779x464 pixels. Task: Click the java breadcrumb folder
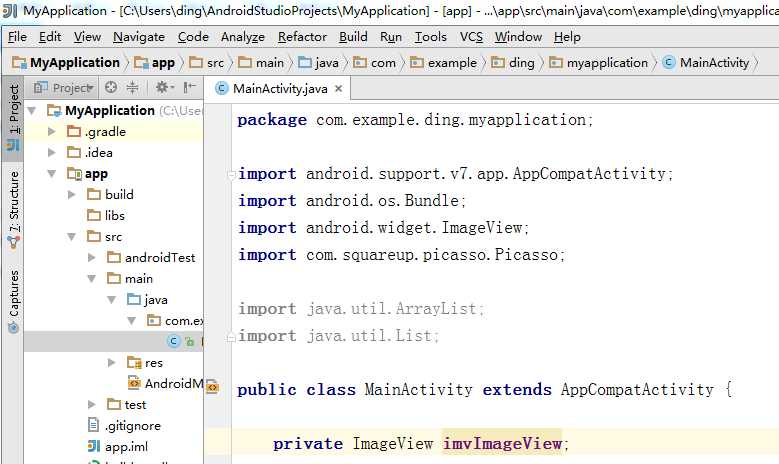318,63
